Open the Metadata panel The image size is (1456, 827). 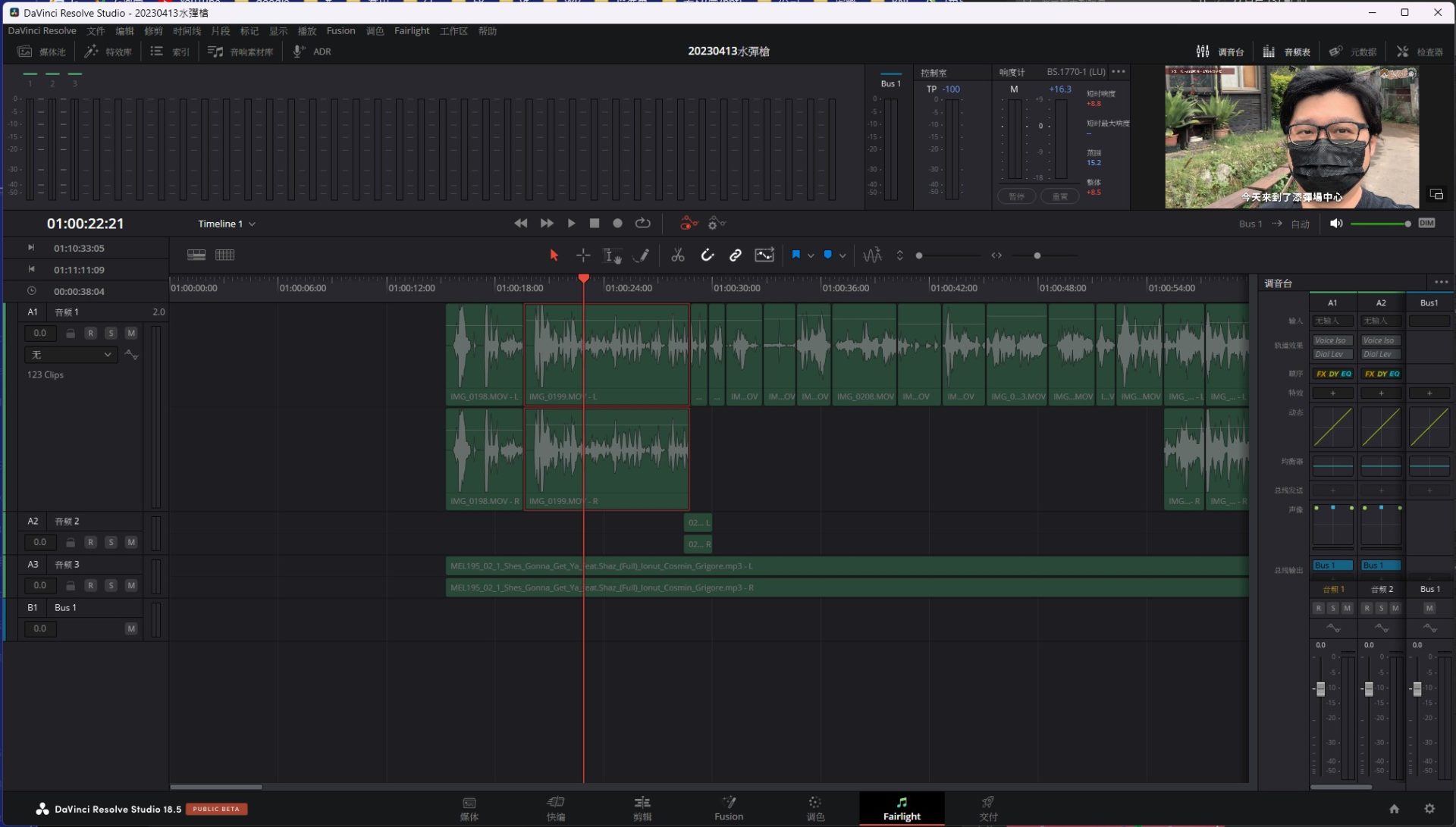tap(1353, 52)
